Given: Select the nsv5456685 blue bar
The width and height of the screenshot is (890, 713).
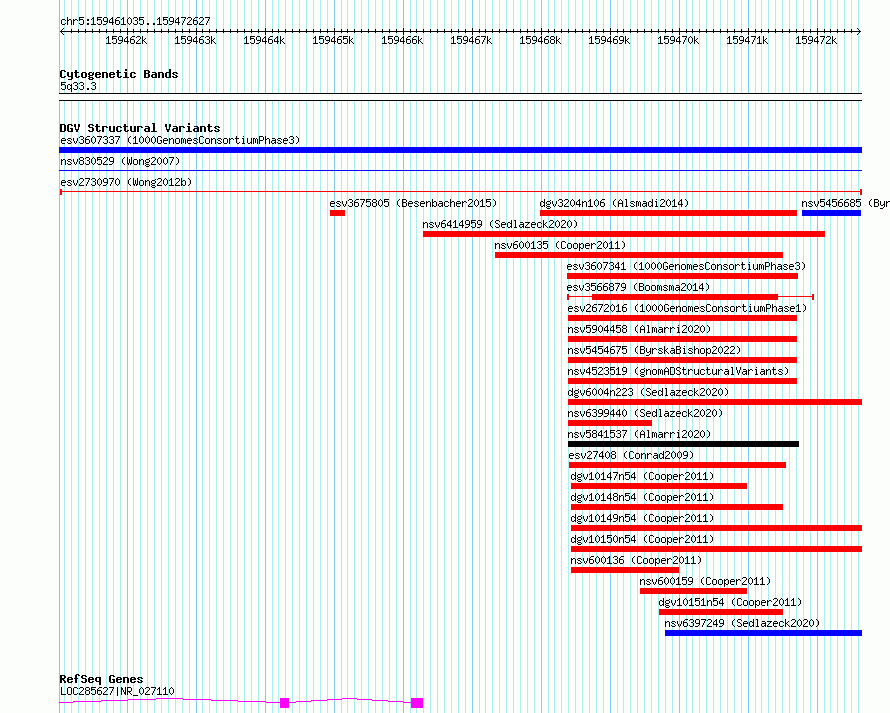Looking at the screenshot, I should point(831,213).
